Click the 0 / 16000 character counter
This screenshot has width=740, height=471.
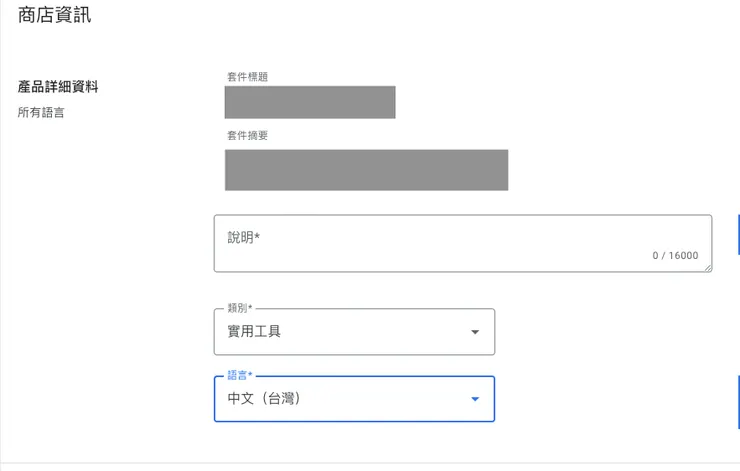[x=675, y=256]
